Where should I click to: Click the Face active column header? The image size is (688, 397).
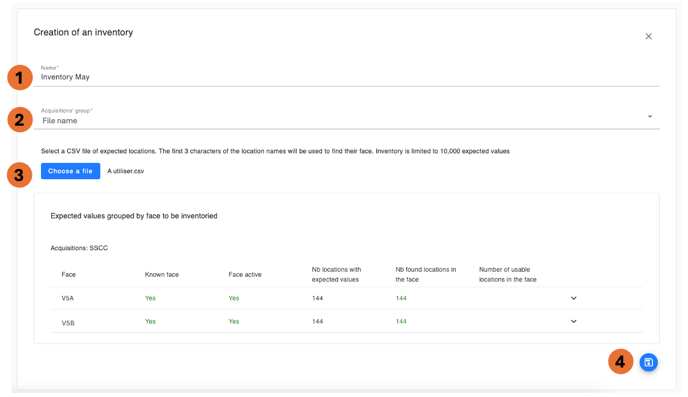245,275
